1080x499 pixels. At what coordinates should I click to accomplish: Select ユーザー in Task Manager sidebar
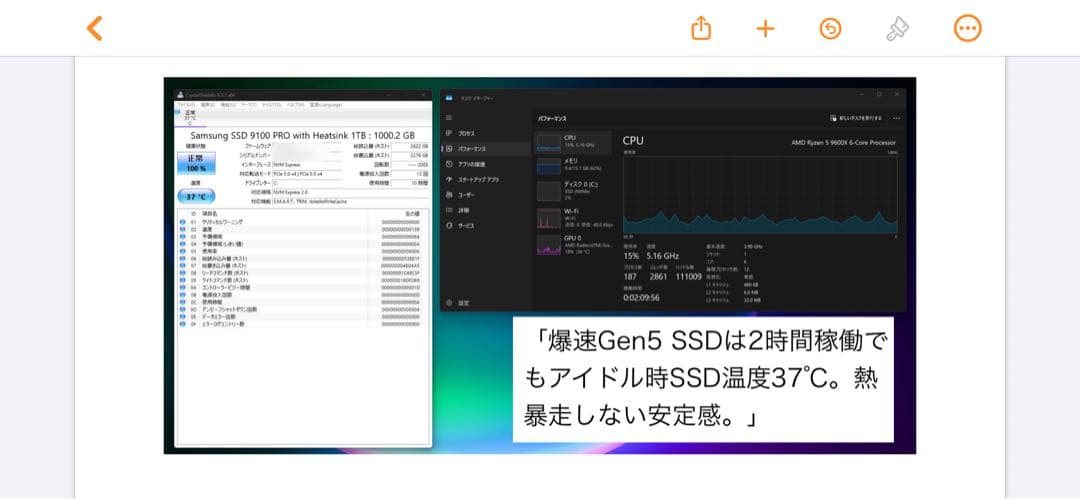click(x=466, y=194)
